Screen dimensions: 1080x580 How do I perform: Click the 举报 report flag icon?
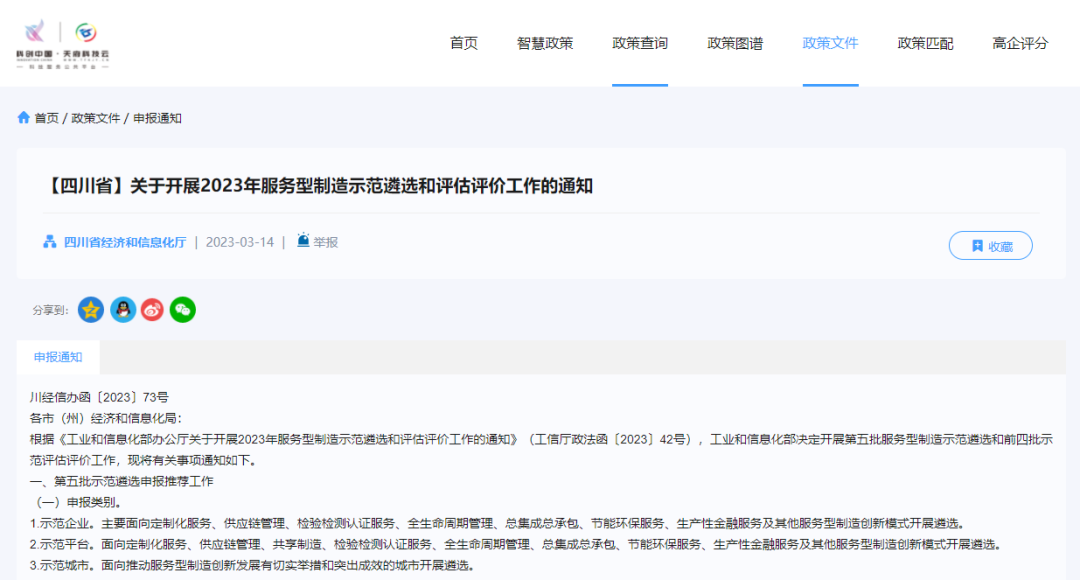pyautogui.click(x=302, y=241)
